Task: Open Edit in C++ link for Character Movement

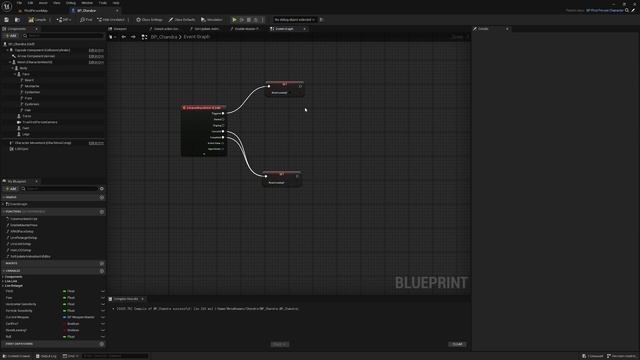Action: coord(96,143)
